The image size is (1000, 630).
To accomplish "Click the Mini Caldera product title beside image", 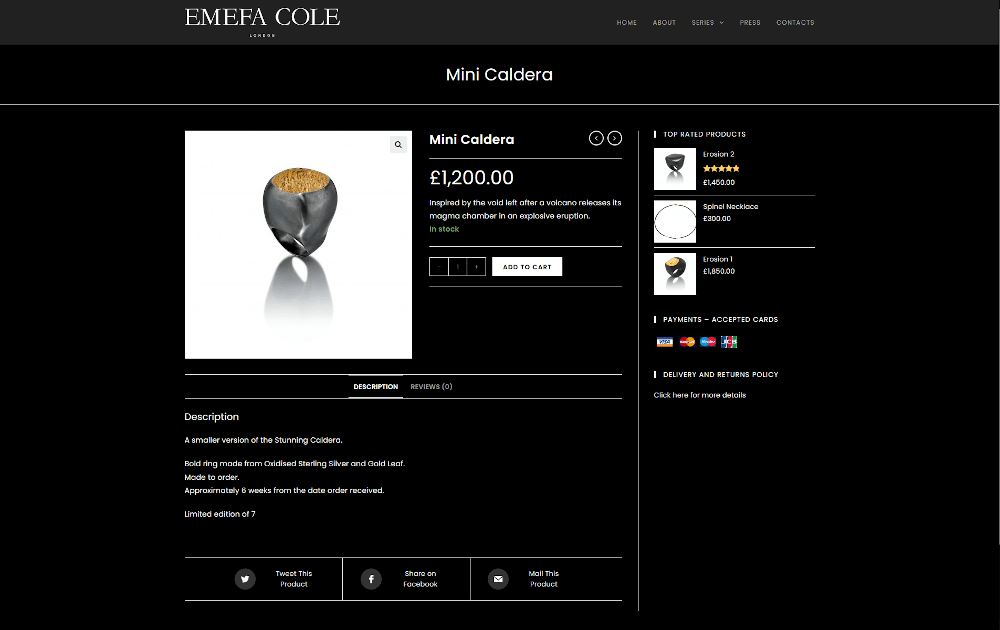I will pos(471,140).
